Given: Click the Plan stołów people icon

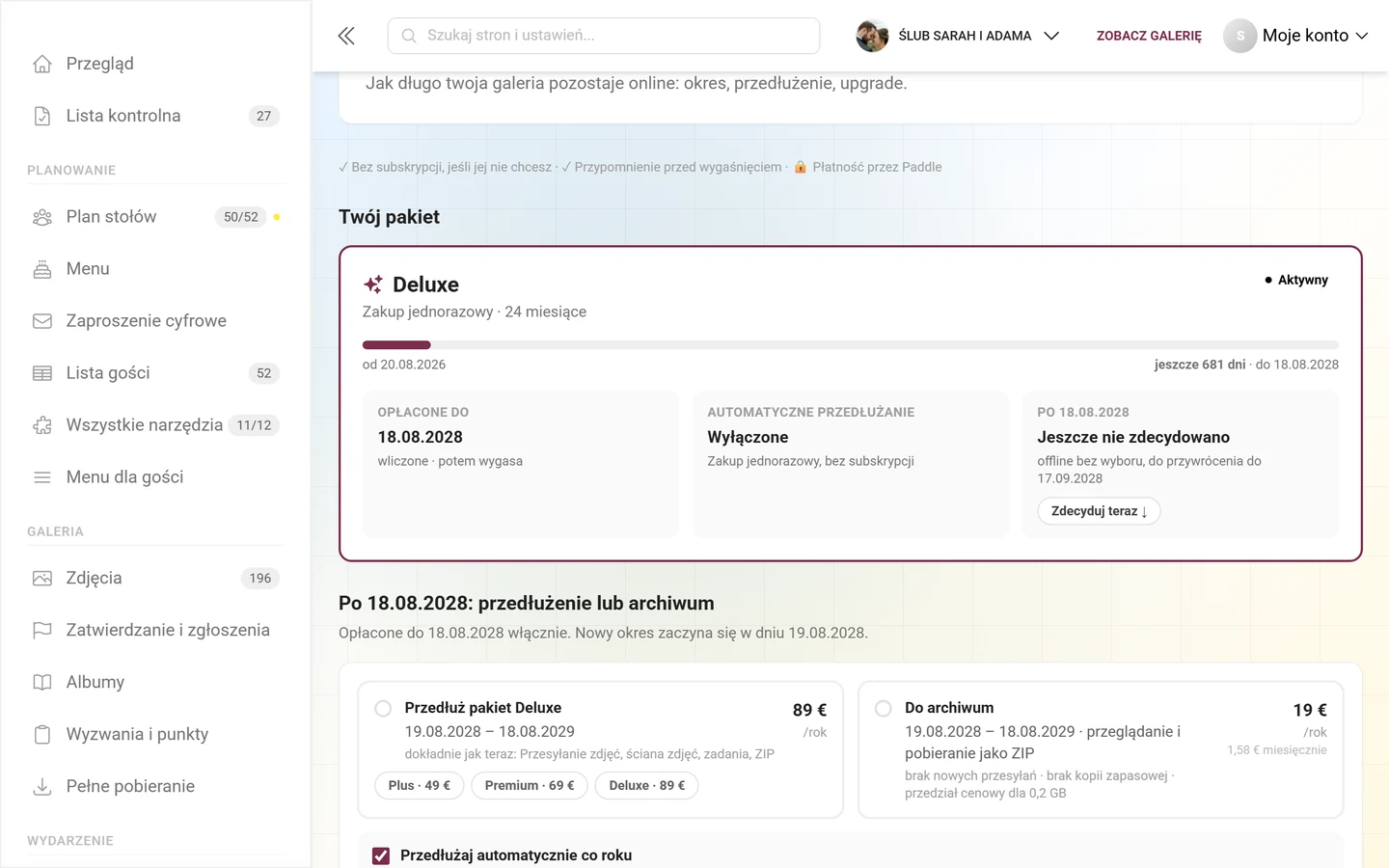Looking at the screenshot, I should (42, 217).
